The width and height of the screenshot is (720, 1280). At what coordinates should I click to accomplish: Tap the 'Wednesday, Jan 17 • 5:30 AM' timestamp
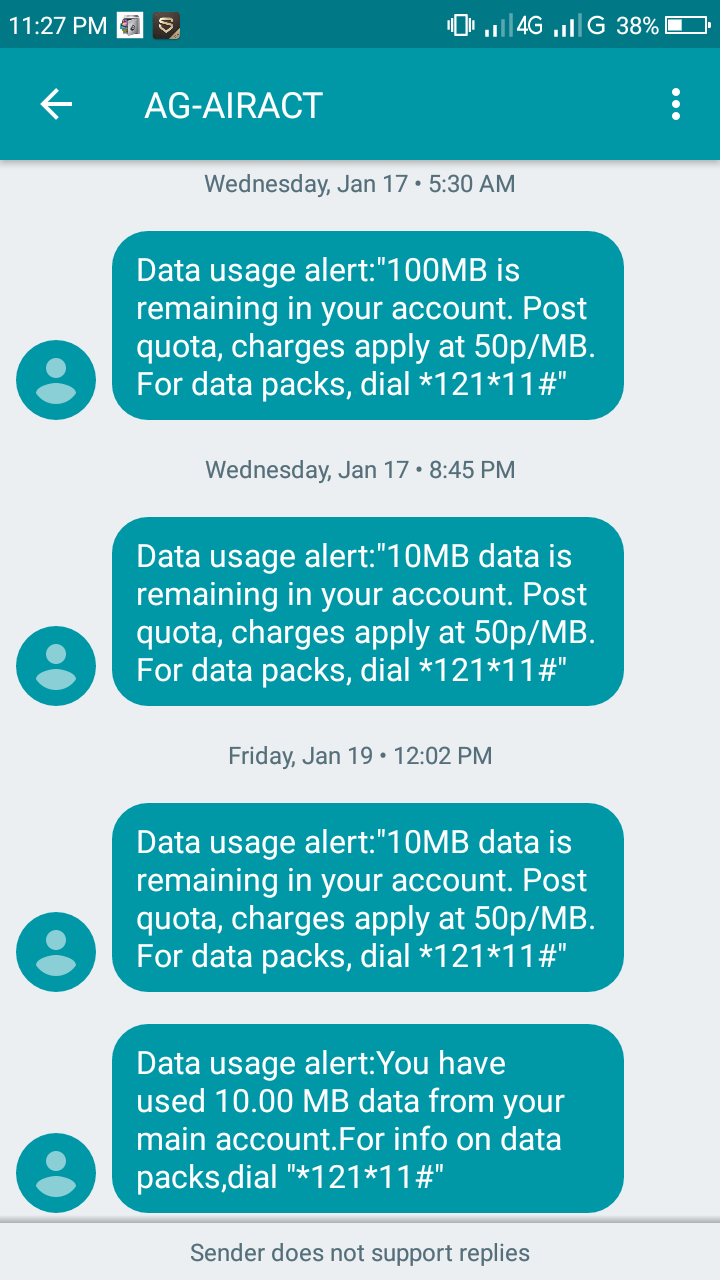[360, 184]
